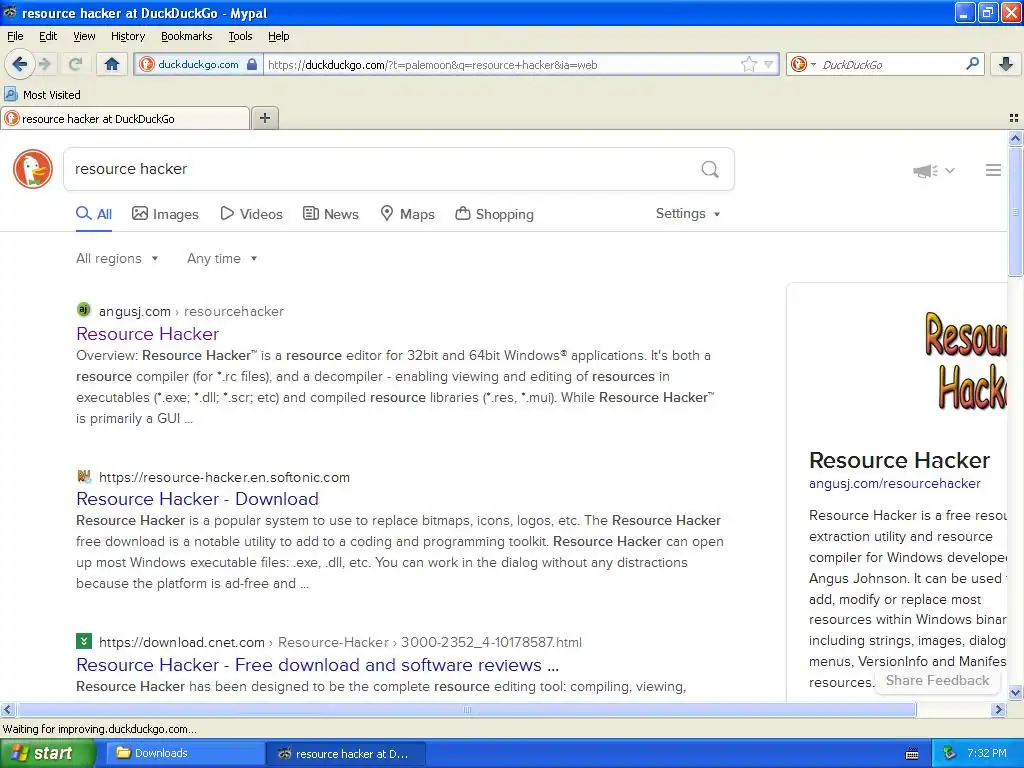Click the vertical scrollbar up arrow

[x=1015, y=138]
